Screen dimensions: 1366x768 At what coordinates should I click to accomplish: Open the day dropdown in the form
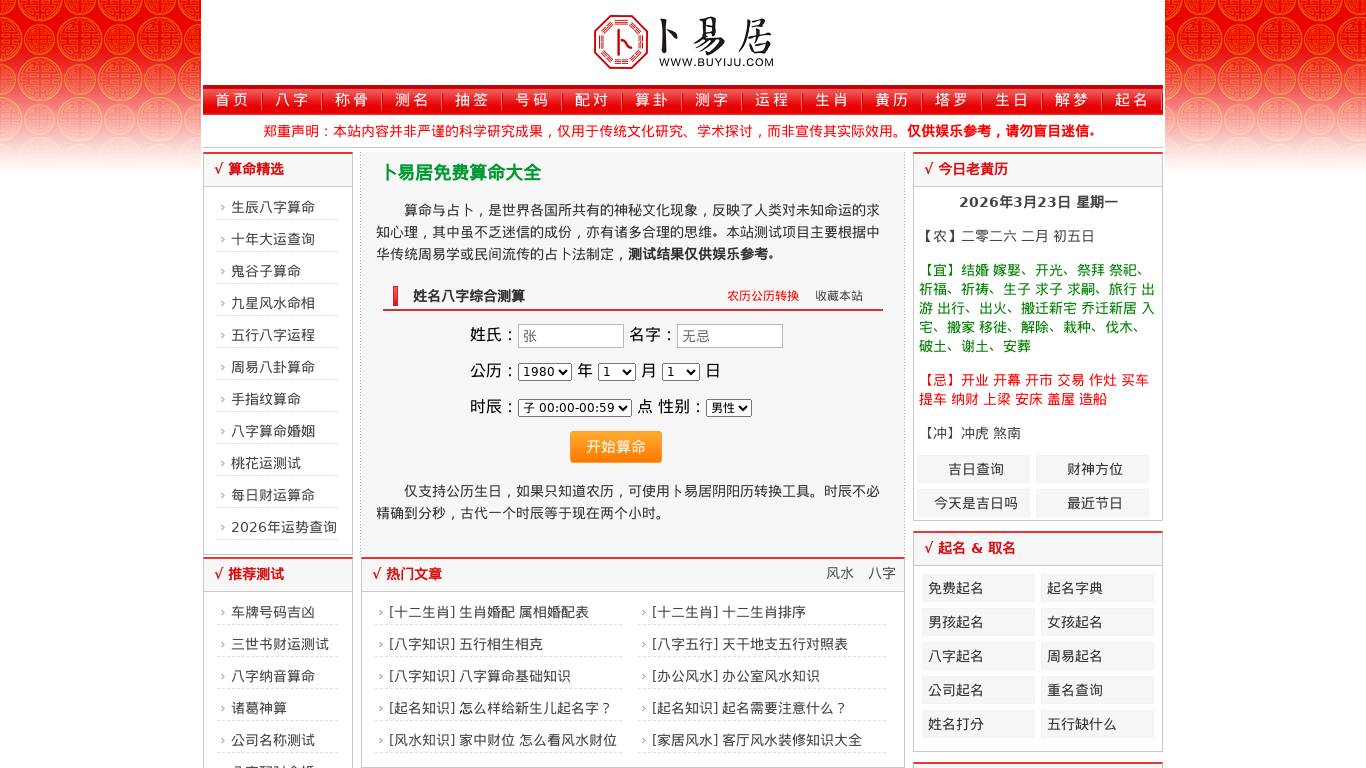click(x=680, y=371)
